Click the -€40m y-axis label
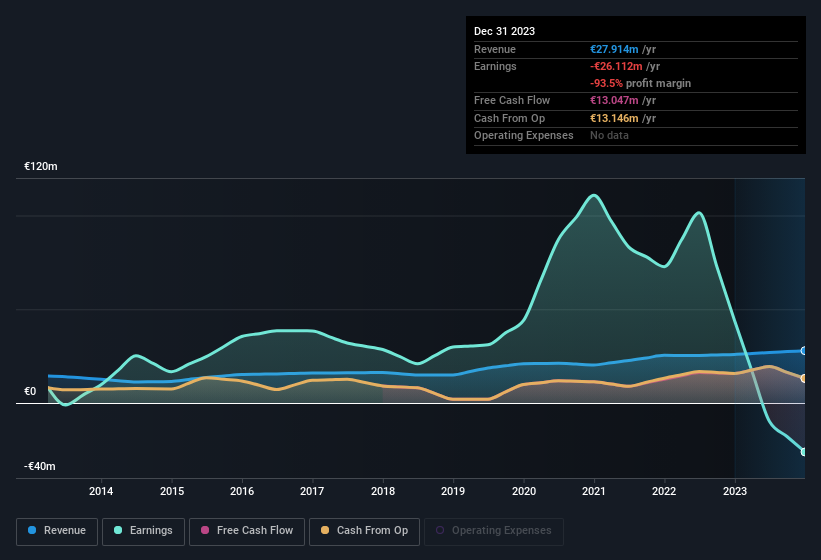The width and height of the screenshot is (821, 560). click(41, 467)
